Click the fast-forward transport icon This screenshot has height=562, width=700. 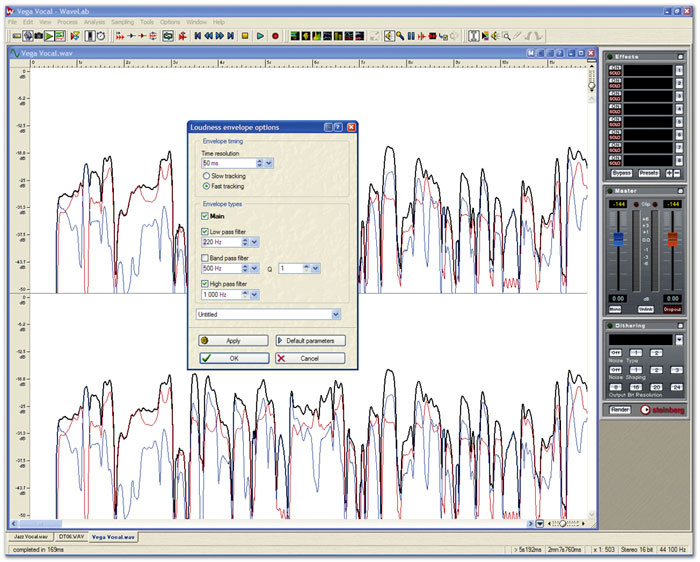(x=219, y=36)
